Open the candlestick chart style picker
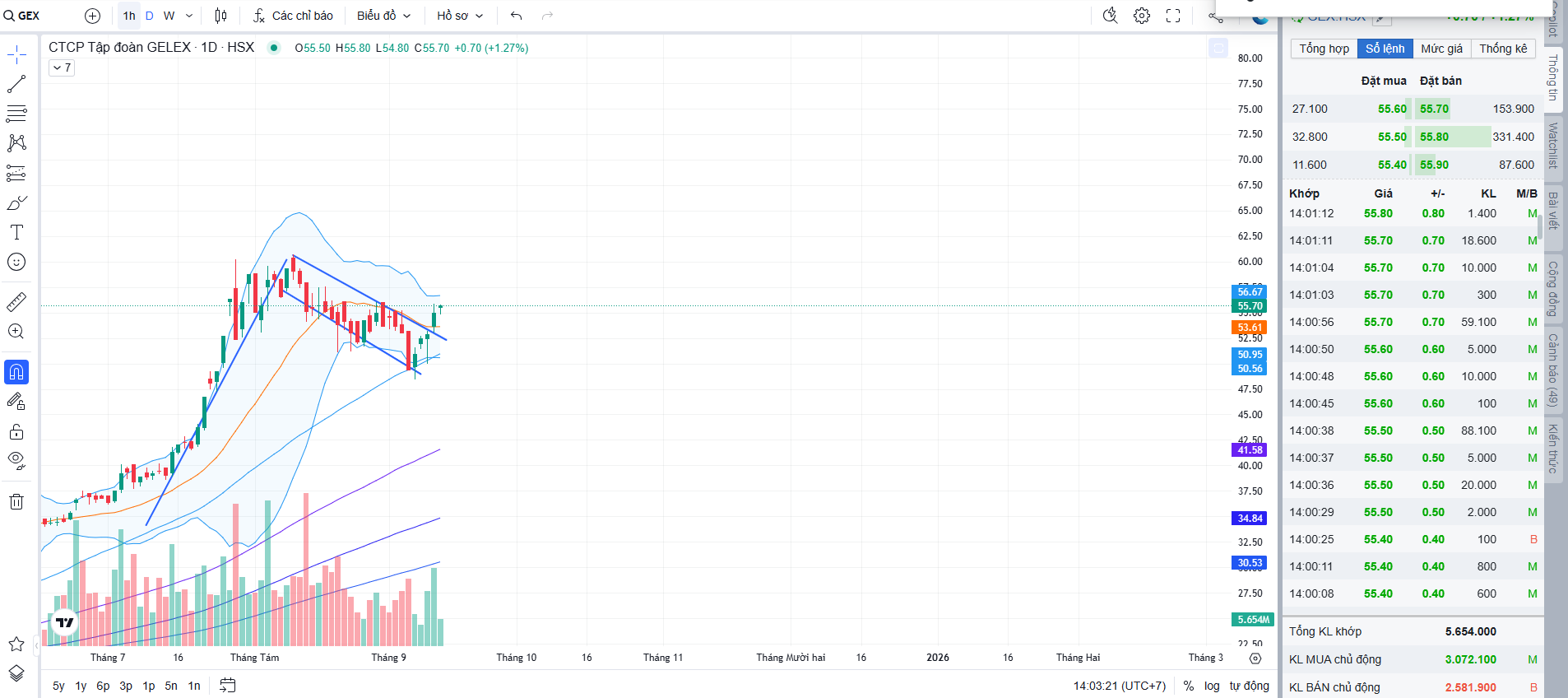 pos(220,16)
